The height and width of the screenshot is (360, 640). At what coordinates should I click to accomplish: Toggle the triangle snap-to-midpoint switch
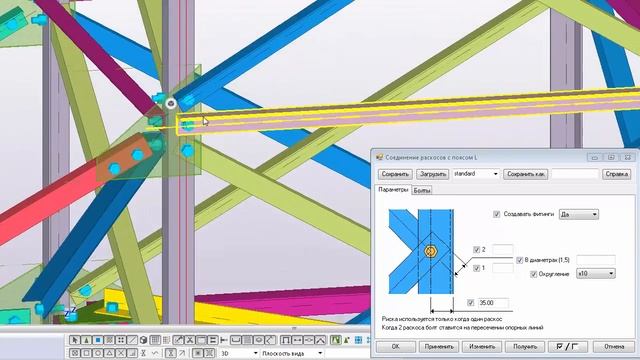tap(109, 353)
